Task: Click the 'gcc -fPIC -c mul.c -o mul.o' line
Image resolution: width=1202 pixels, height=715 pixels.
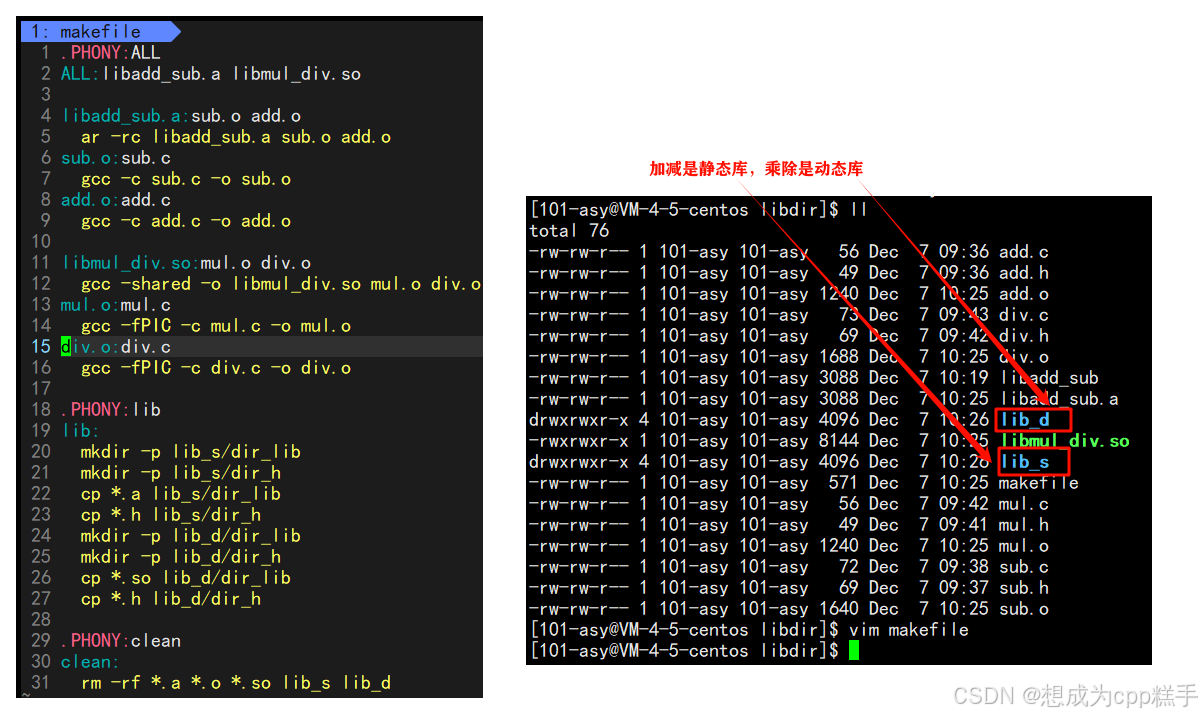Action: (216, 326)
